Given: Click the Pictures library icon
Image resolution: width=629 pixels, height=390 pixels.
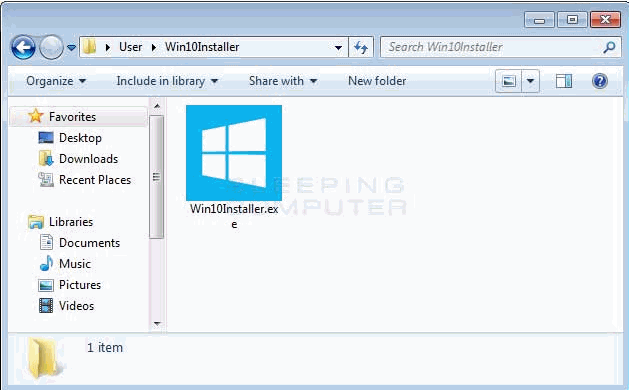Looking at the screenshot, I should [x=46, y=285].
